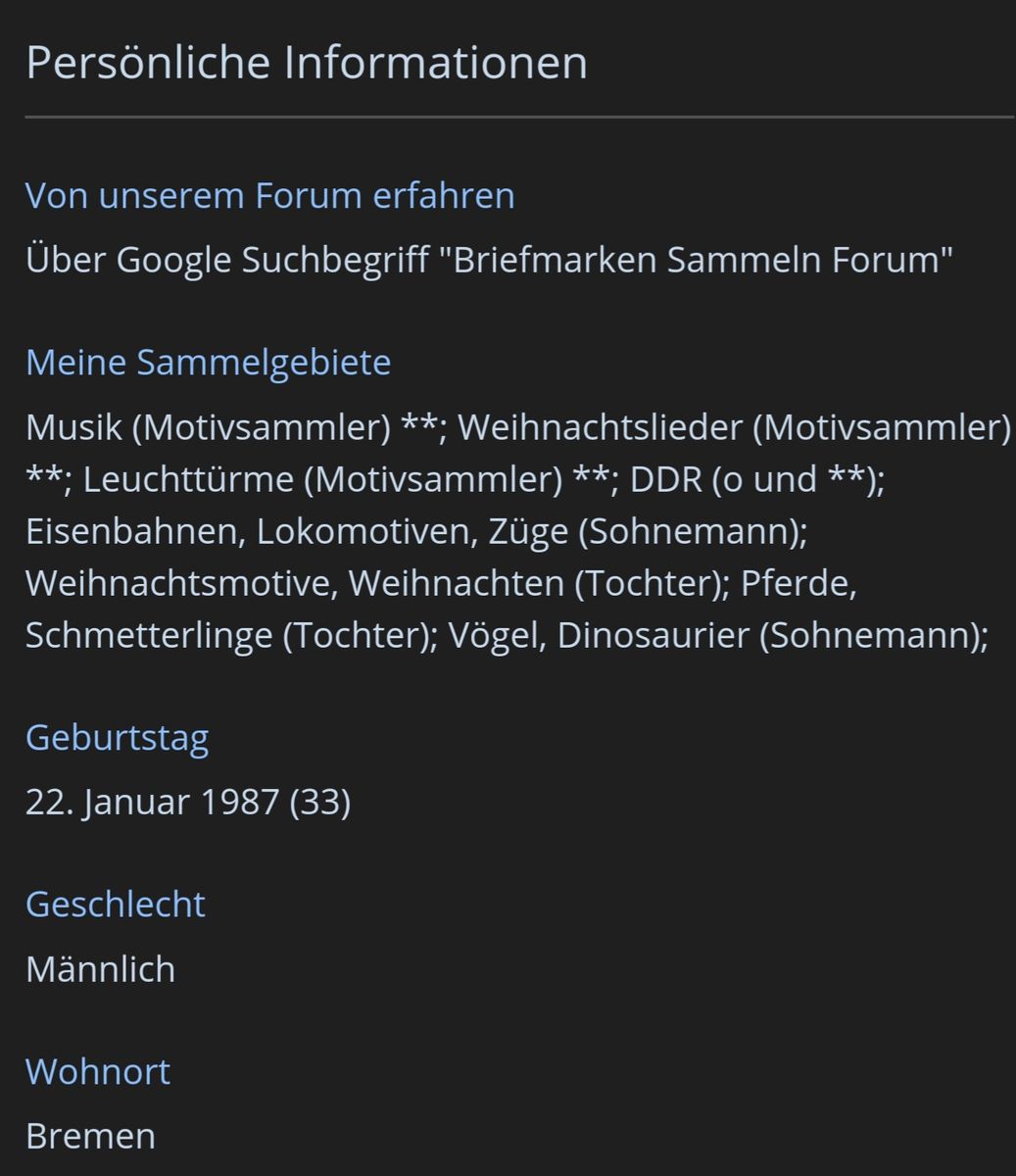The height and width of the screenshot is (1176, 1016).
Task: Select the Geschlecht label
Action: coord(116,904)
